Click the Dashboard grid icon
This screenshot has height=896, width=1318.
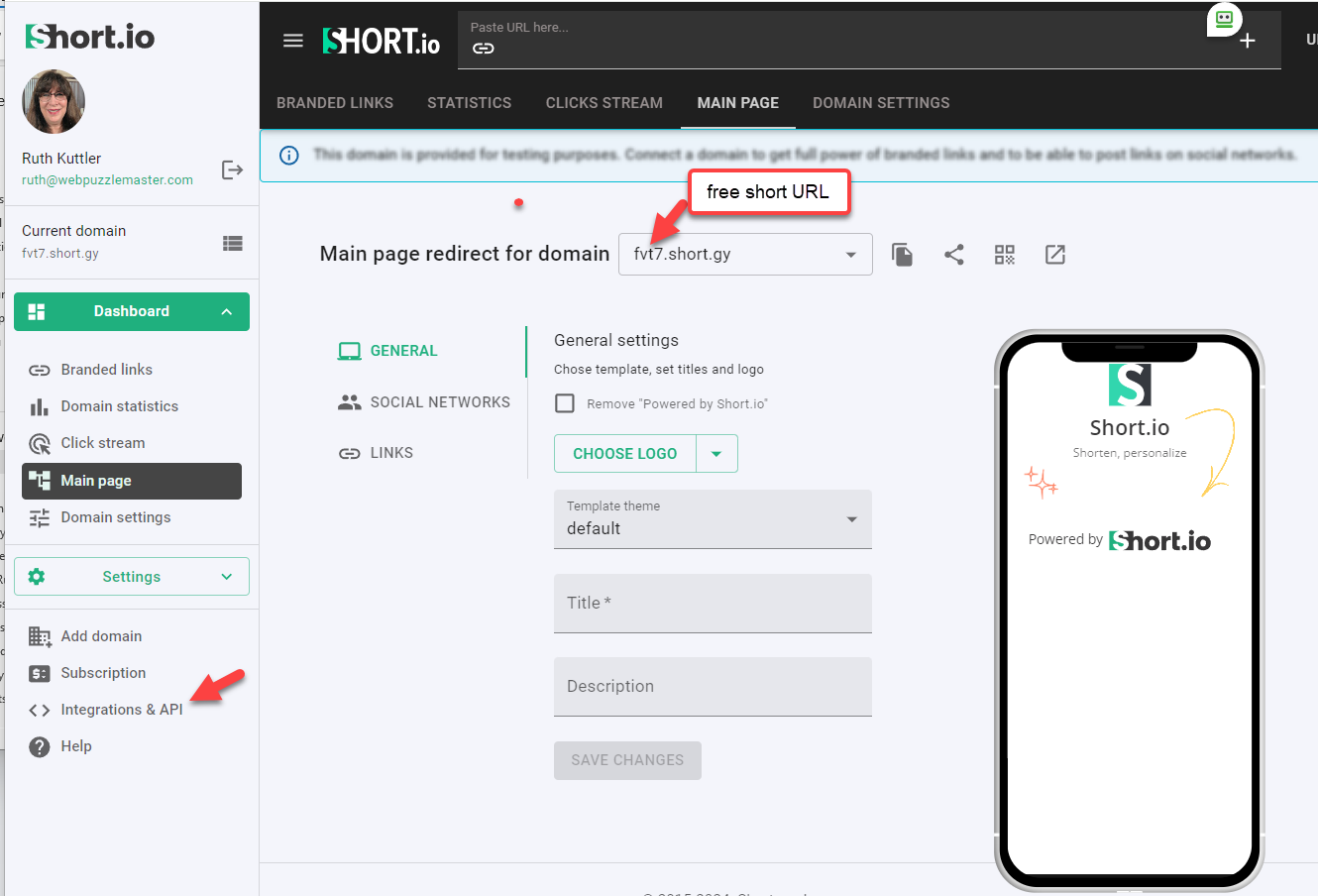coord(37,311)
